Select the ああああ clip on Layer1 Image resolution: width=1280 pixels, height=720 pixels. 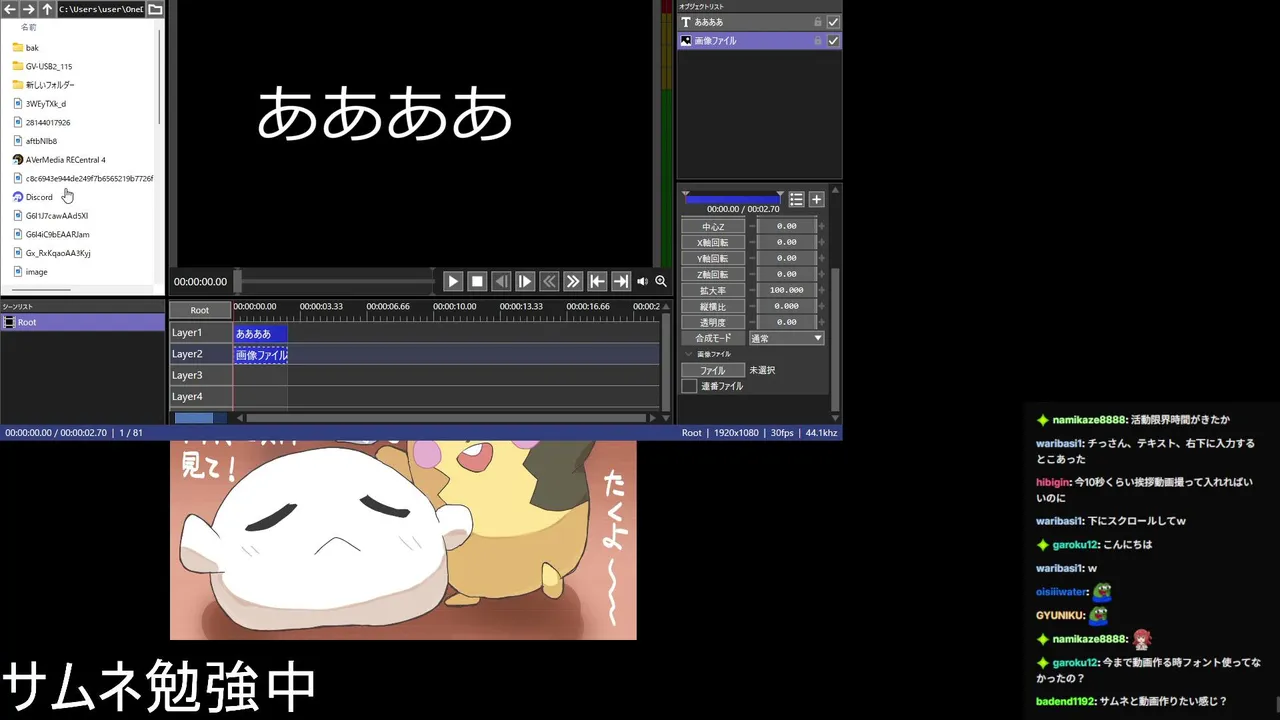(260, 333)
